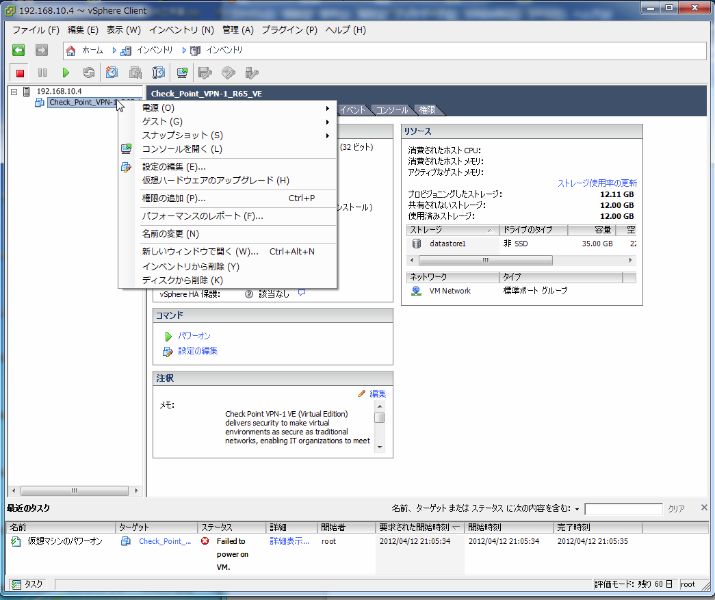Choose Rename in context menu
Viewport: 715px width, 600px height.
pos(227,234)
